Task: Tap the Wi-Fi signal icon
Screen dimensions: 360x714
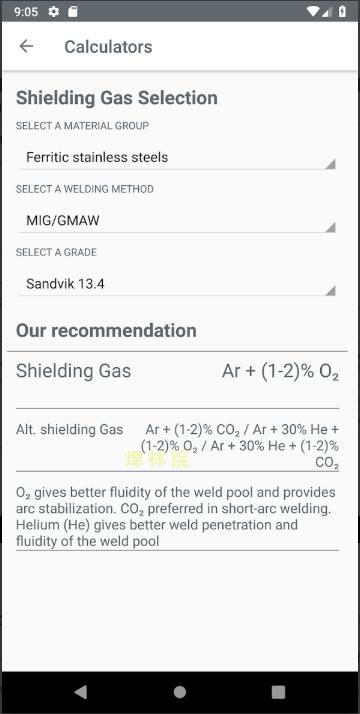Action: coord(313,11)
